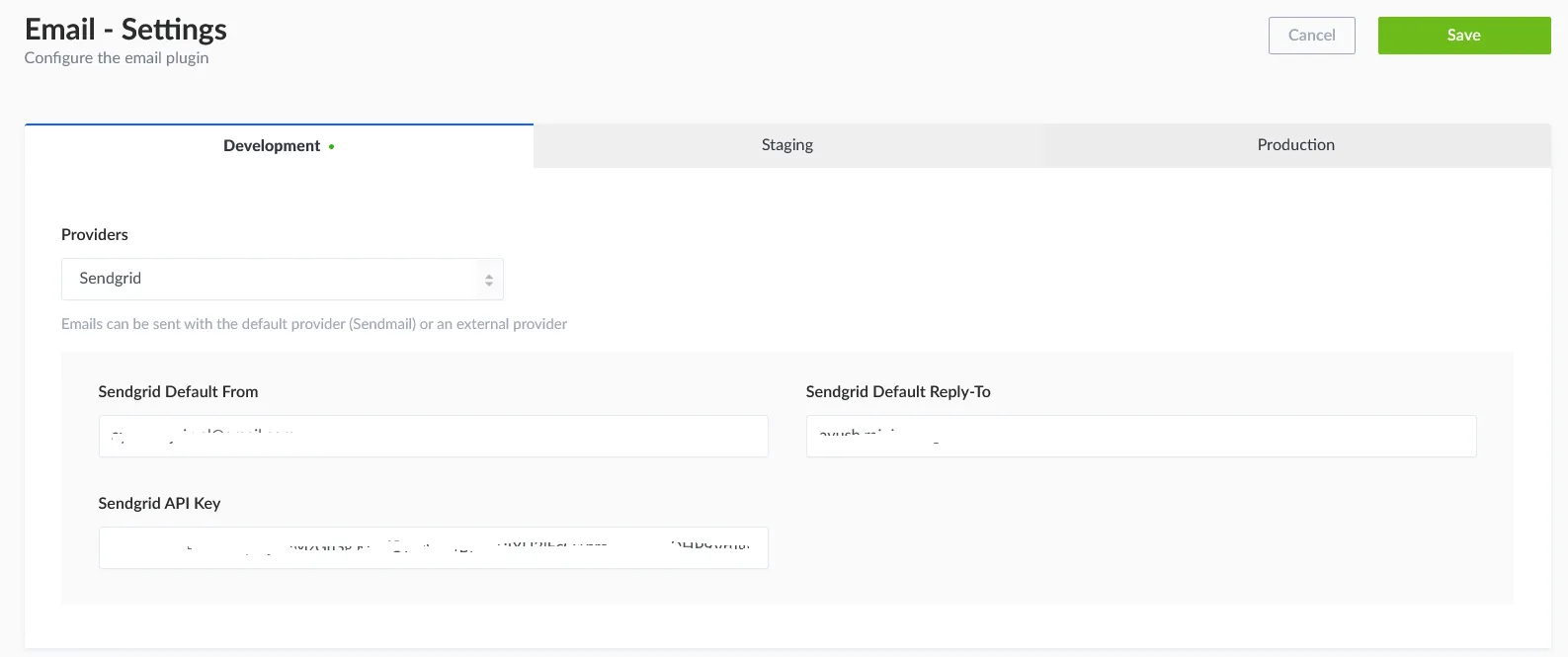Click into the Sendgrid API Key field

click(433, 548)
